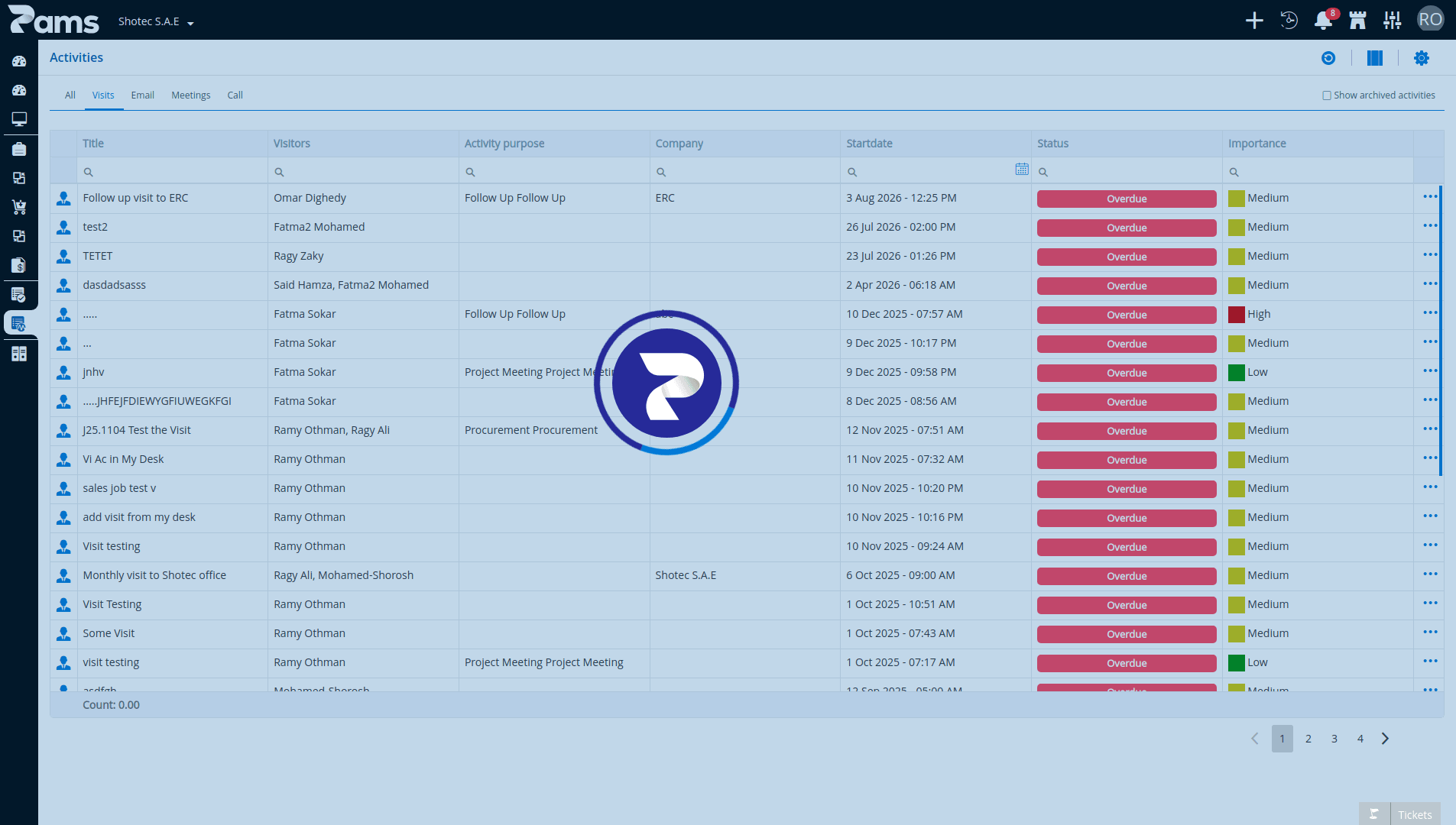
Task: Click the Company filter input field
Action: tap(745, 172)
